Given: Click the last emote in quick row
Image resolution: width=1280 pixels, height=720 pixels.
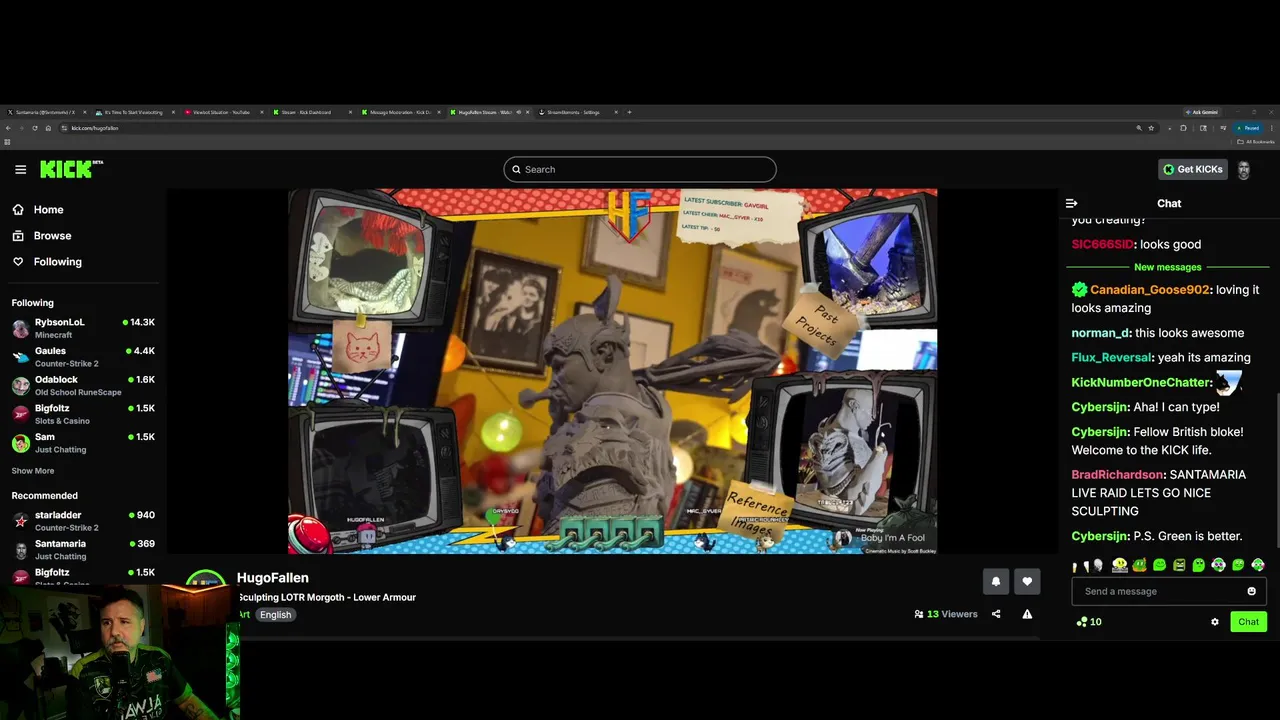Looking at the screenshot, I should [1258, 565].
